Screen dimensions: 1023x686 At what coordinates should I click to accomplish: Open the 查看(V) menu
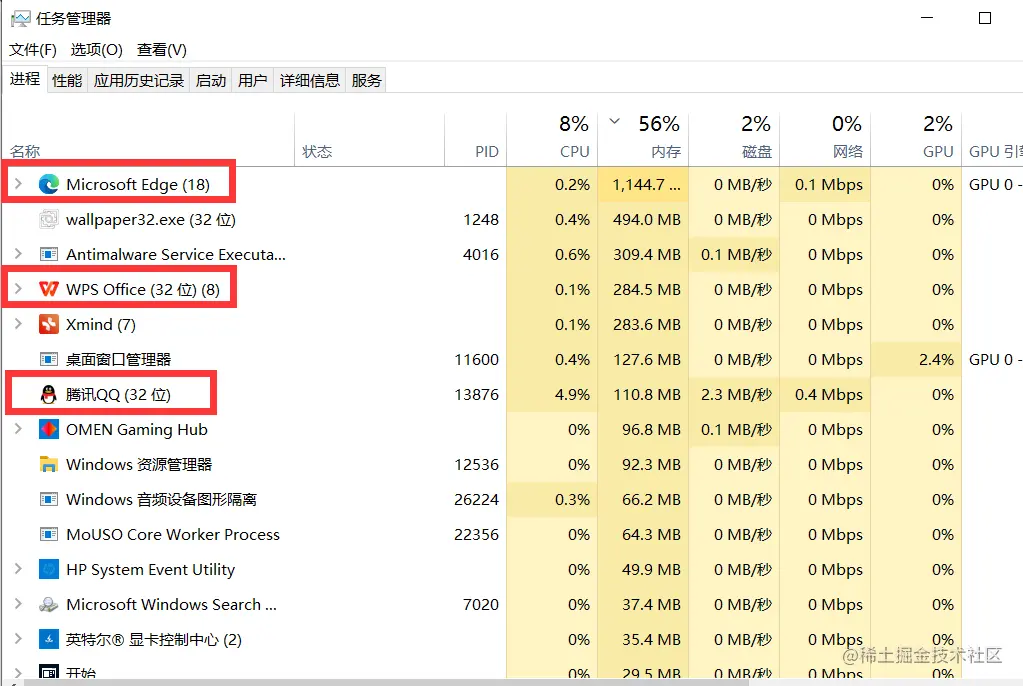162,50
